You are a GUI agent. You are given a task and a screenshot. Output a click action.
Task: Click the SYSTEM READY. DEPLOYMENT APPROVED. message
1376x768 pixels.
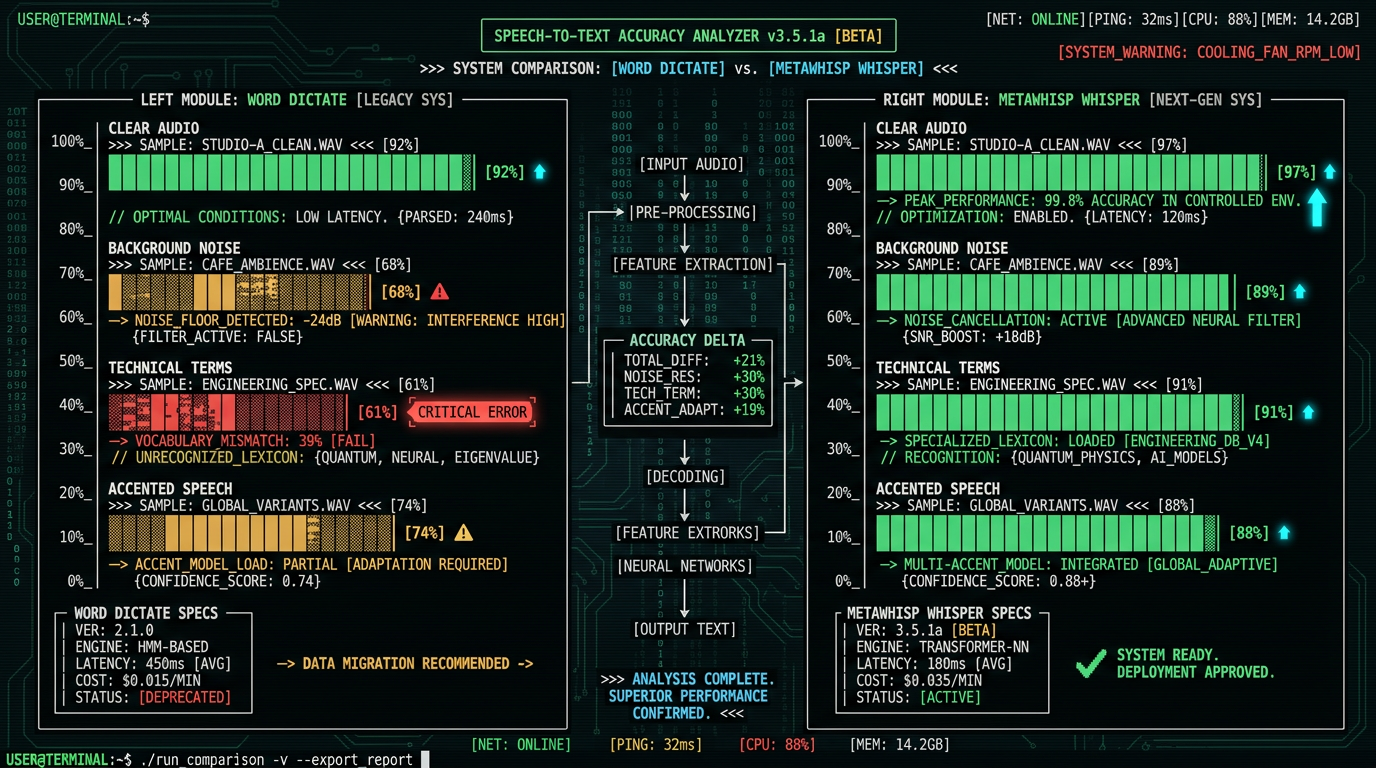click(1196, 664)
